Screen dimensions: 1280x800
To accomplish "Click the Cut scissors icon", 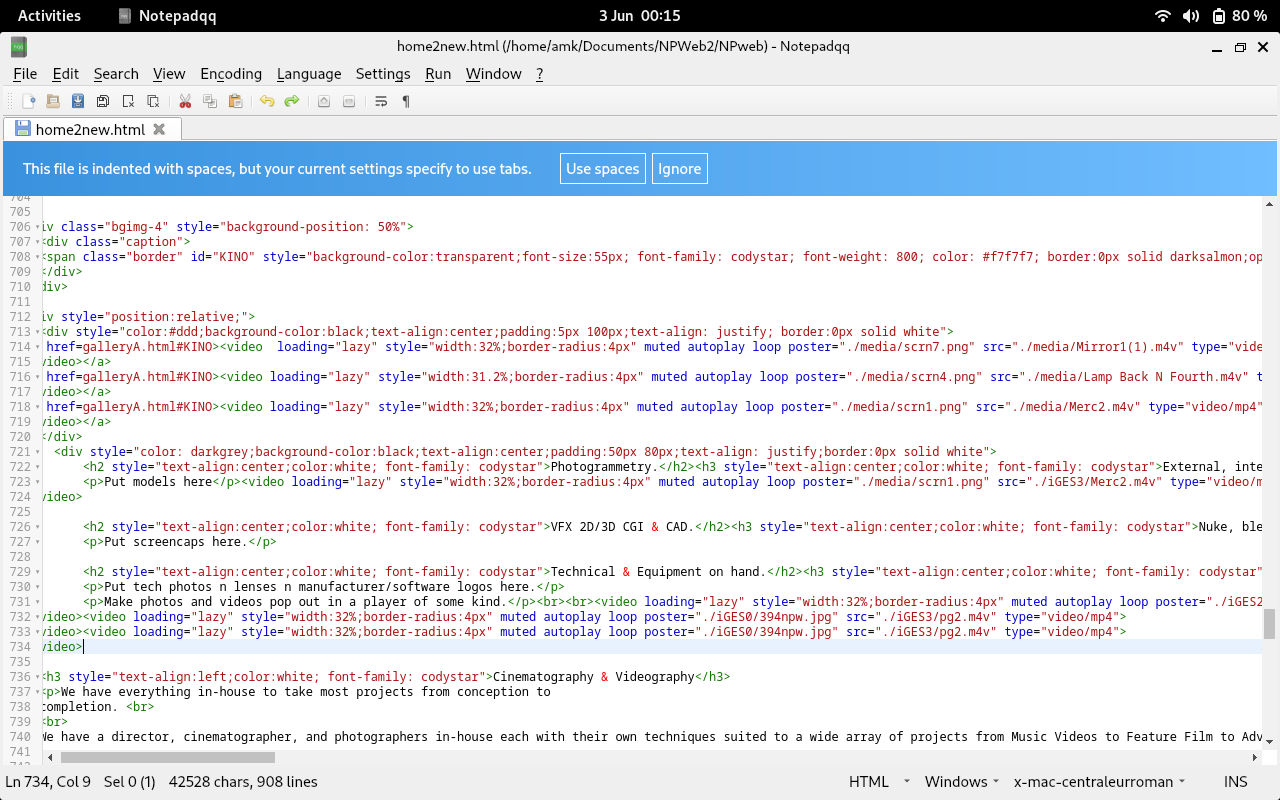I will (185, 101).
